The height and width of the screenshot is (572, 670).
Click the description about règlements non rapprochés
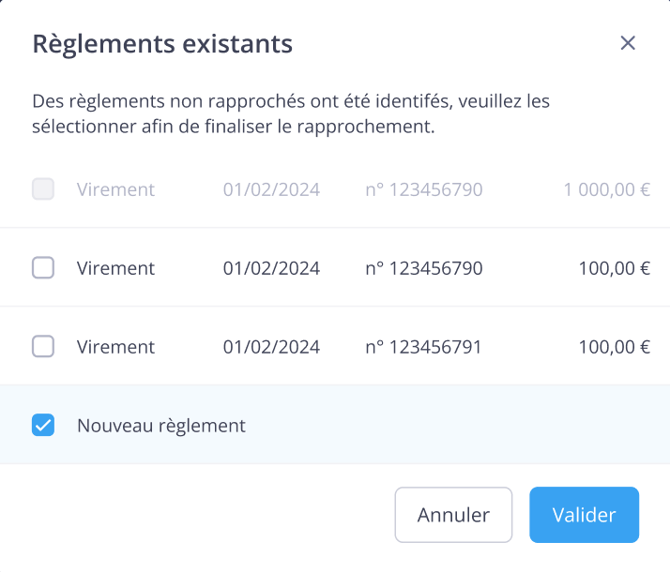291,114
